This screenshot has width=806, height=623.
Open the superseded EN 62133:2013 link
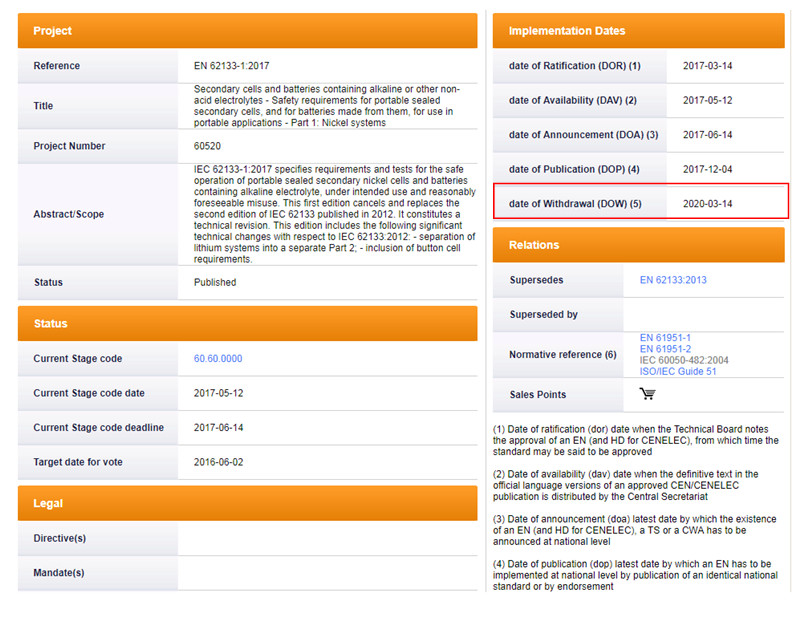click(x=672, y=280)
